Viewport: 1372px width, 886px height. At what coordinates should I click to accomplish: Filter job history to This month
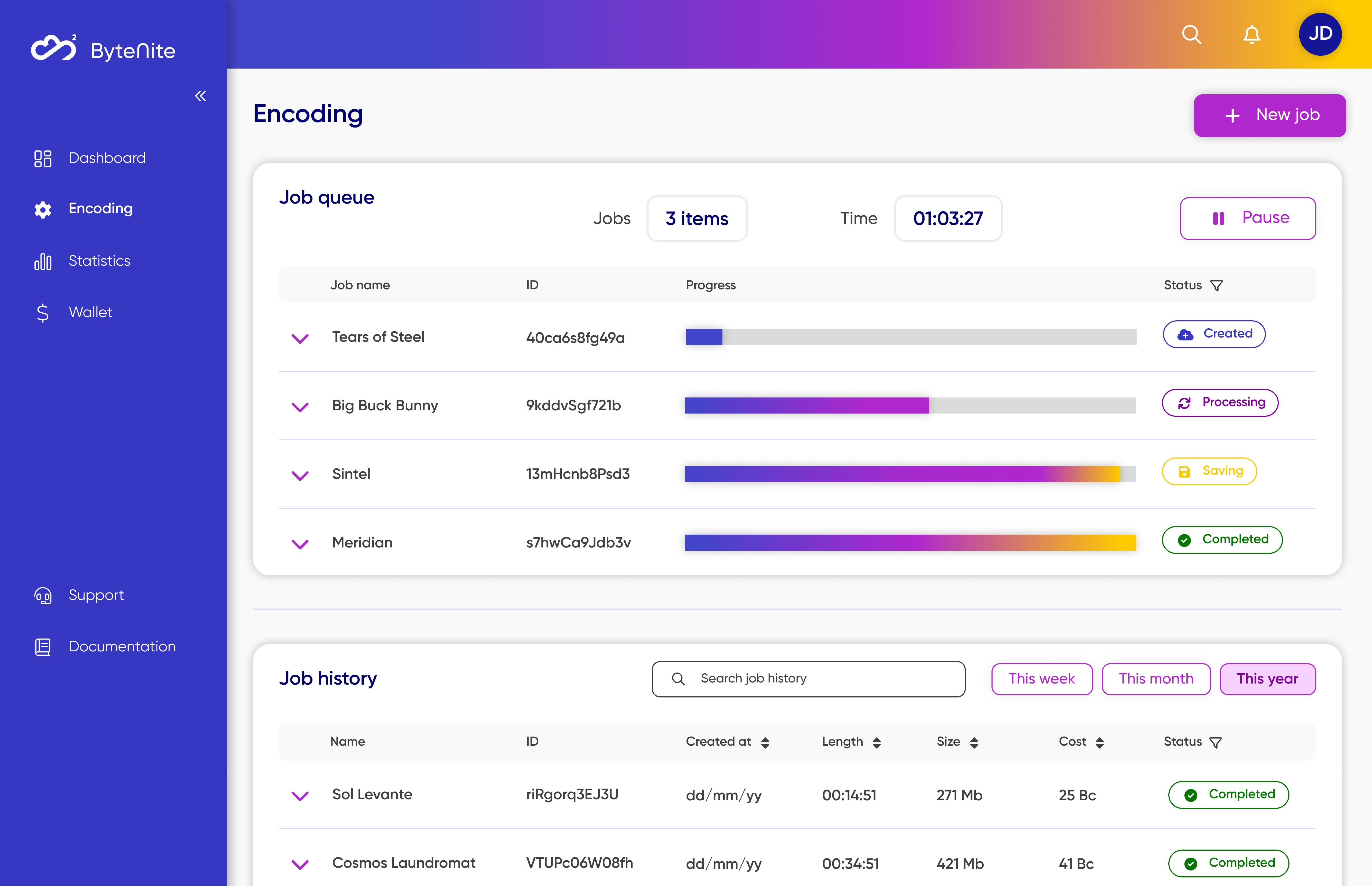click(1156, 679)
